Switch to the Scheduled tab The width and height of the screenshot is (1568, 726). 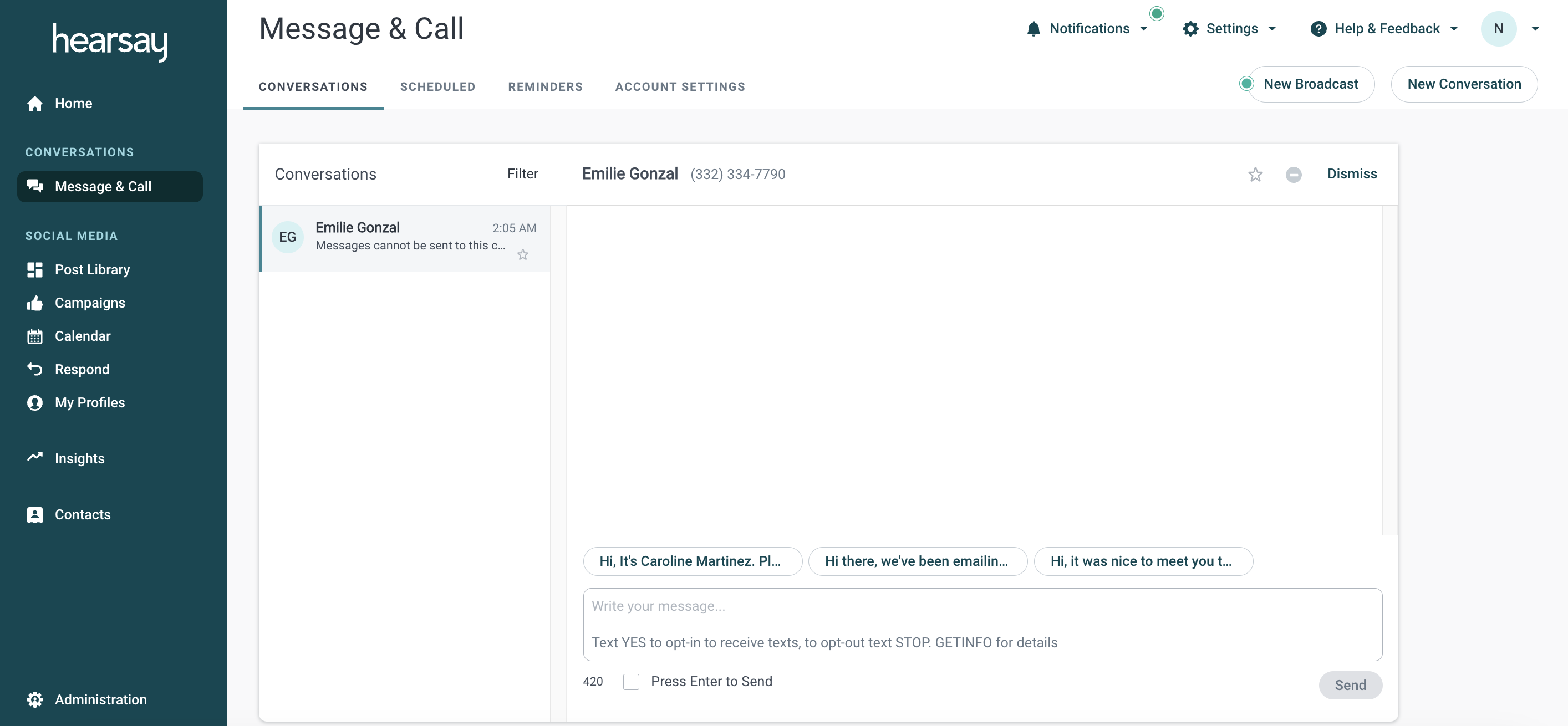437,86
